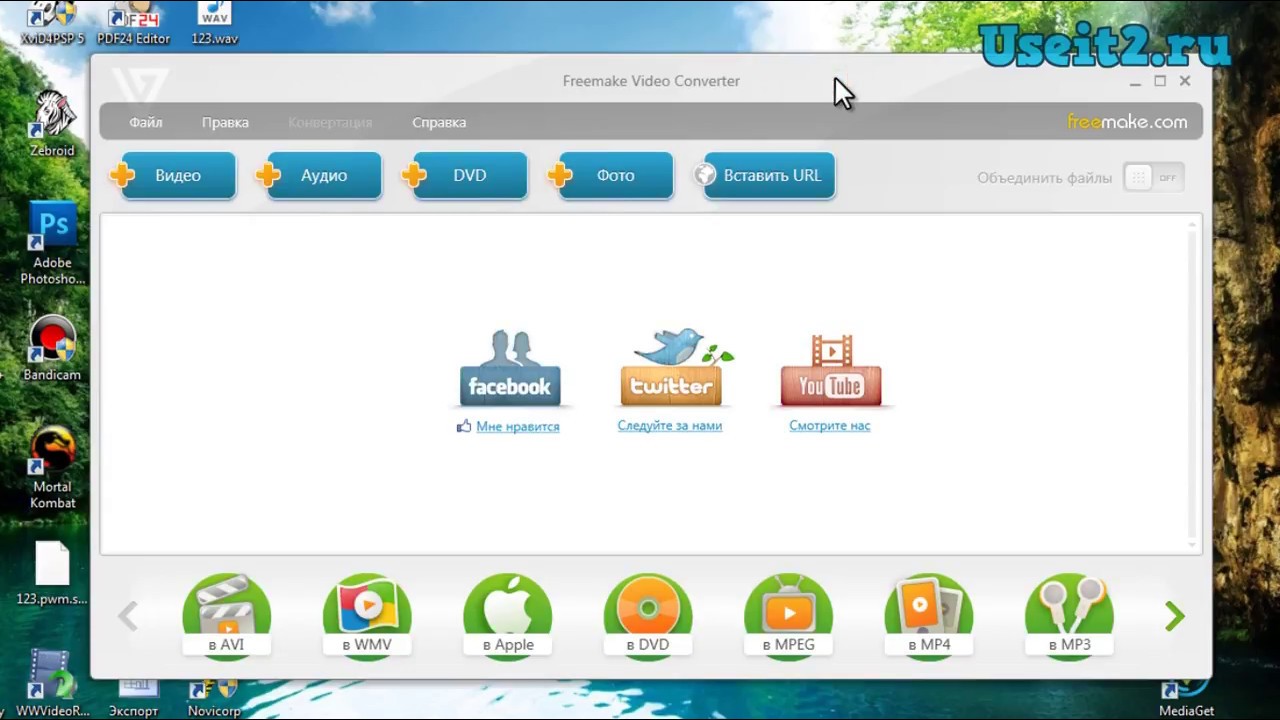Select the 123.wav desktop file

tap(215, 24)
